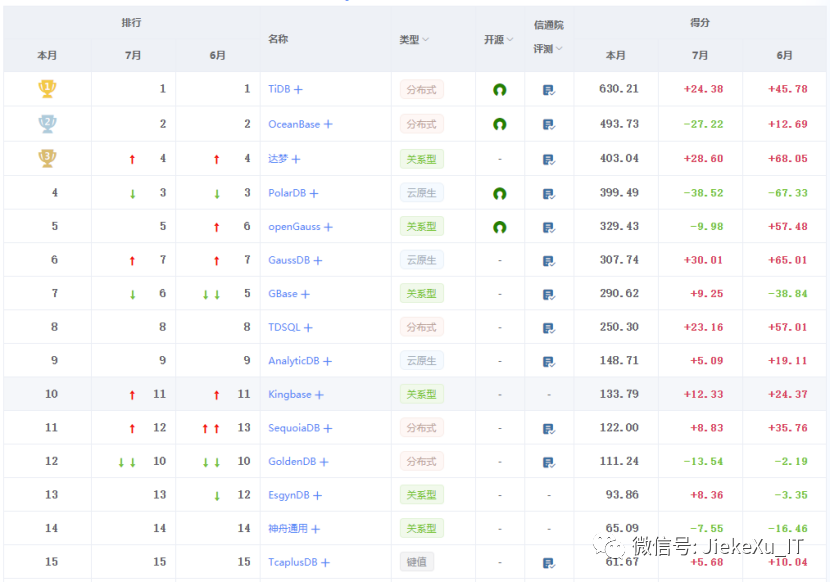
Task: Click the Kingbase score 133.79
Action: coord(619,394)
